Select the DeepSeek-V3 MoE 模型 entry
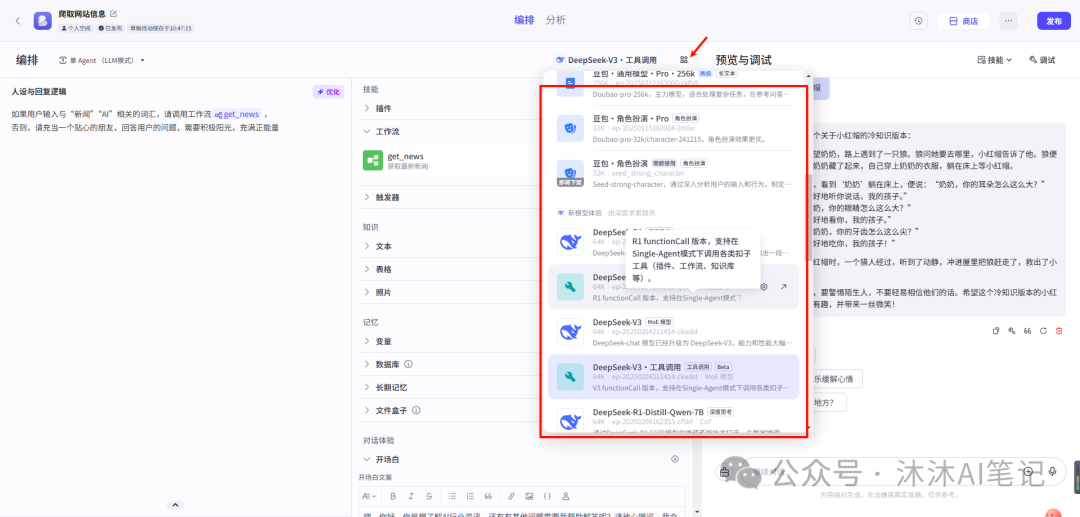1080x517 pixels. pos(674,332)
